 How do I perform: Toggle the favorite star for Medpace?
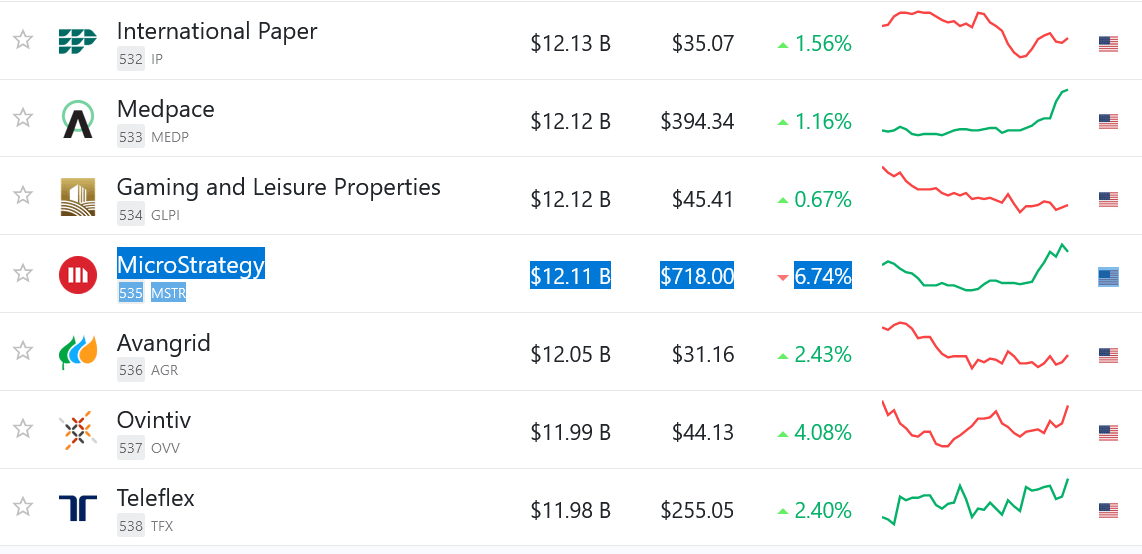pyautogui.click(x=23, y=118)
